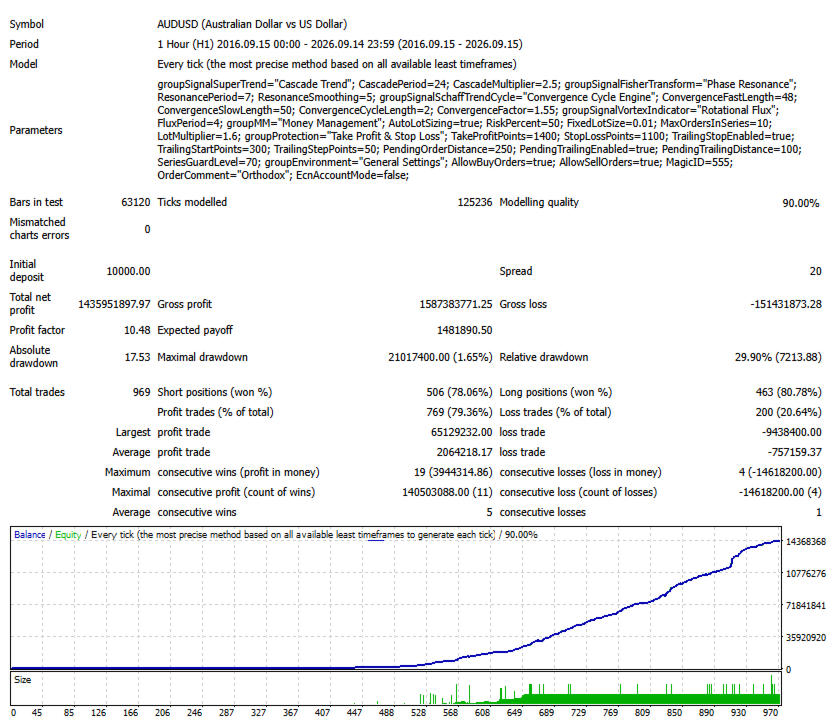Click the Balance legend label in chart
This screenshot has height=722, width=833.
pyautogui.click(x=30, y=535)
